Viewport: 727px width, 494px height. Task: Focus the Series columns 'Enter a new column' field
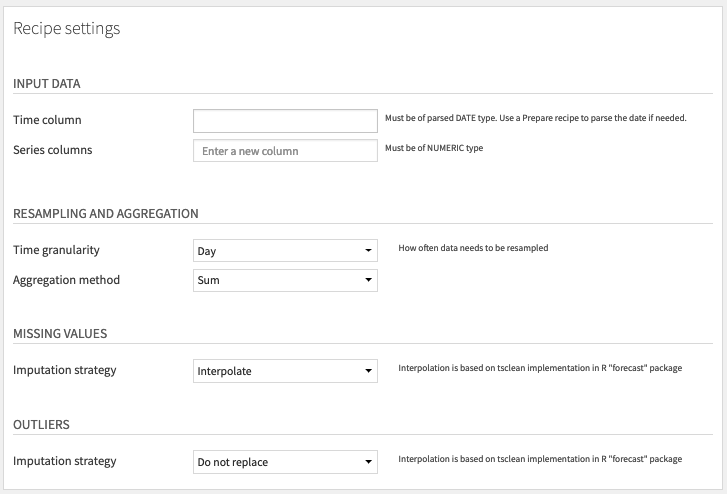[x=285, y=151]
